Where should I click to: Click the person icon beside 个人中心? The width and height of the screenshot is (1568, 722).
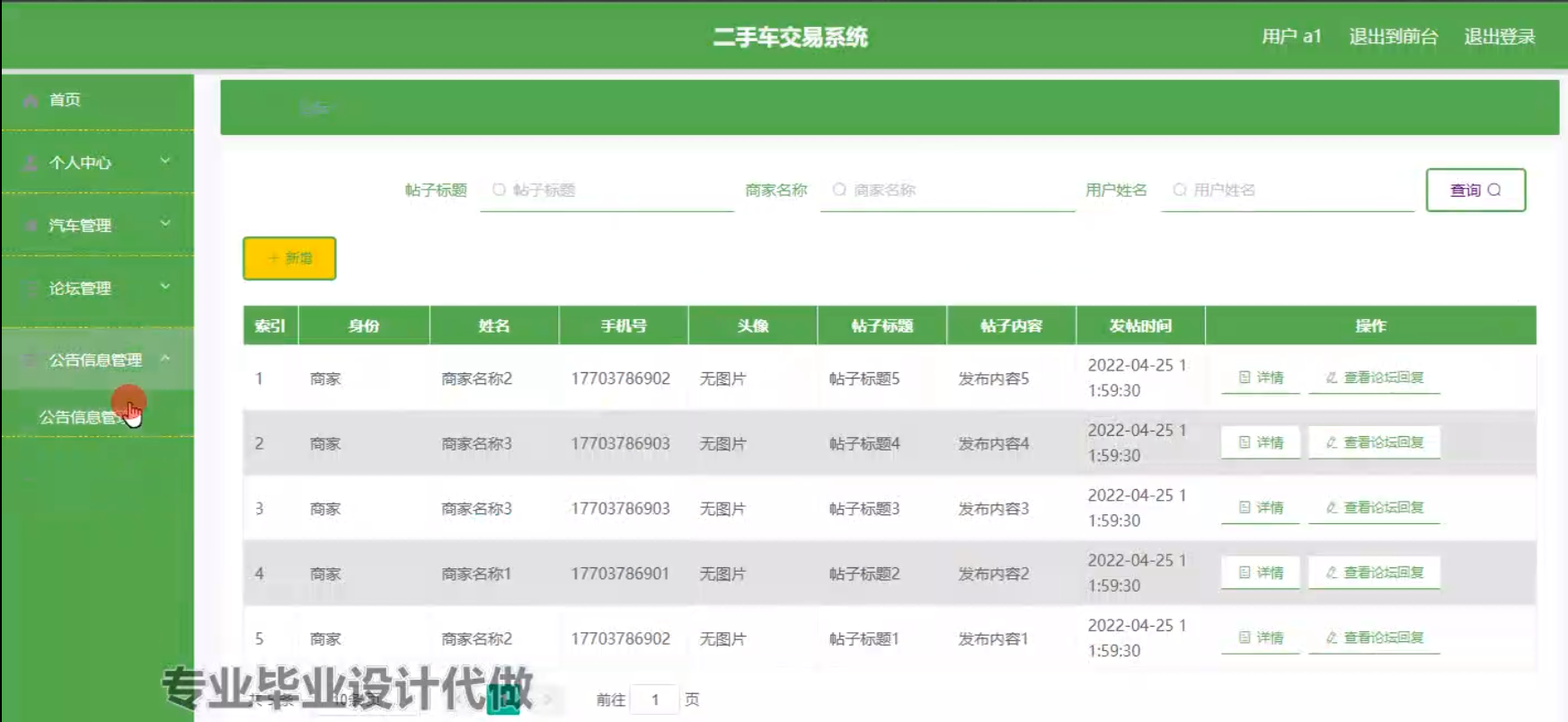pos(31,163)
